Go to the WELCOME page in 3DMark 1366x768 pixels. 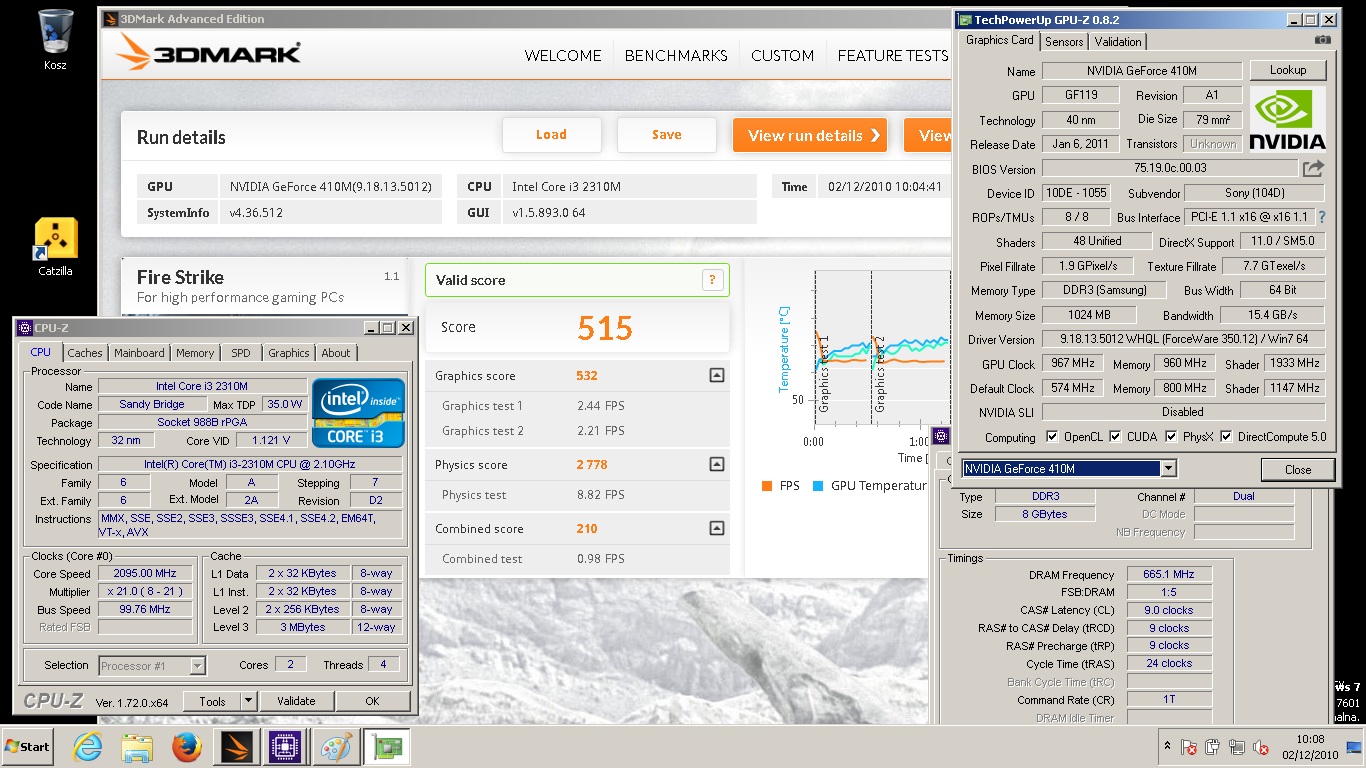563,56
